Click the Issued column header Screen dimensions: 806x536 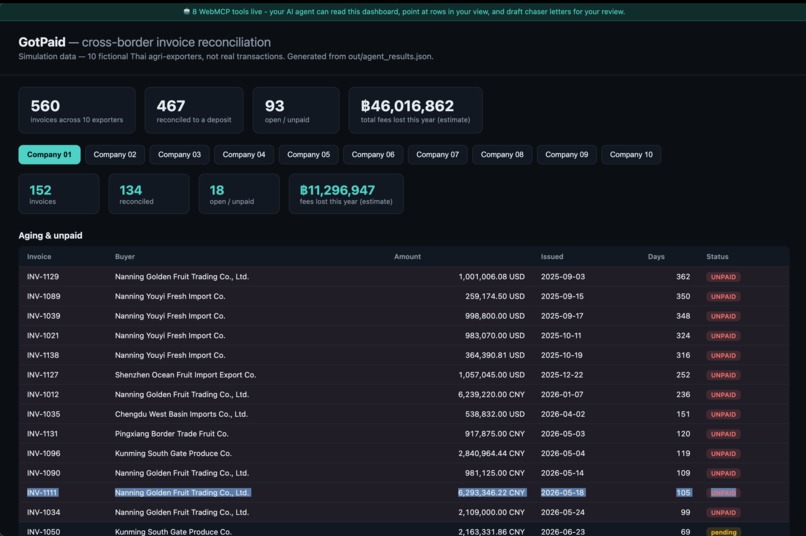(552, 256)
